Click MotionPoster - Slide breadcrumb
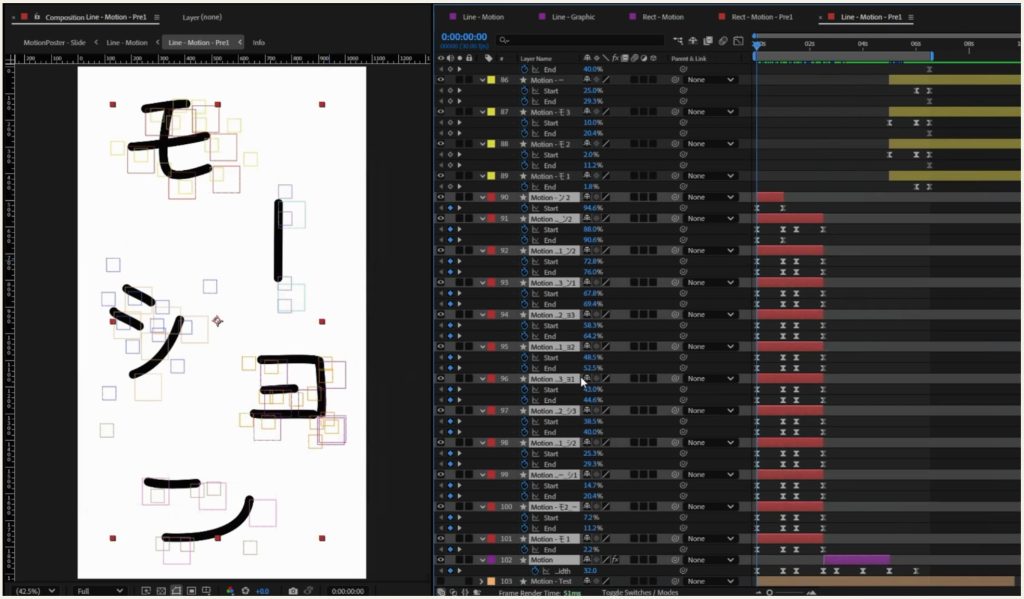Image resolution: width=1024 pixels, height=599 pixels. 54,43
